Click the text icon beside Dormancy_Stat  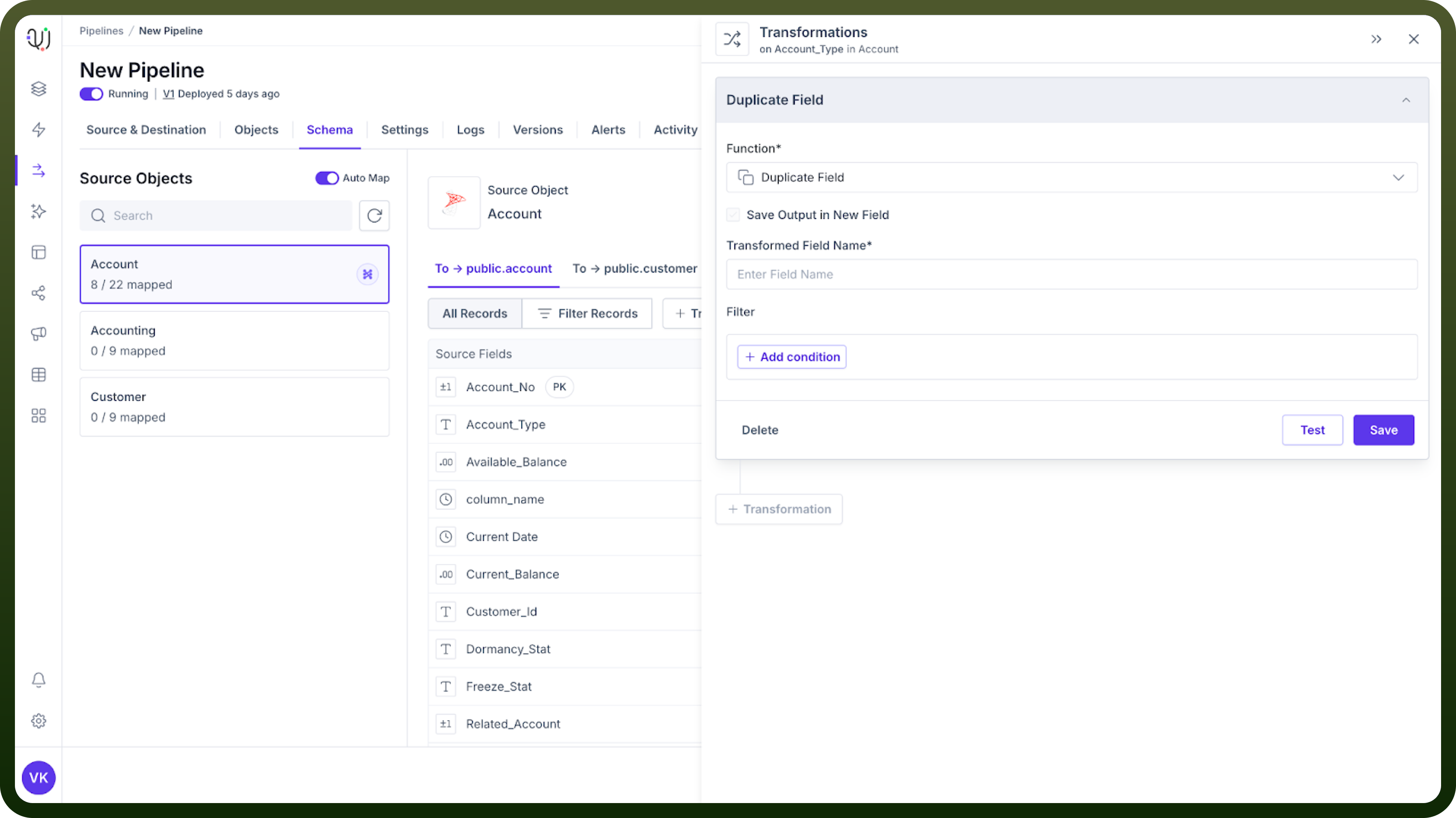click(446, 649)
